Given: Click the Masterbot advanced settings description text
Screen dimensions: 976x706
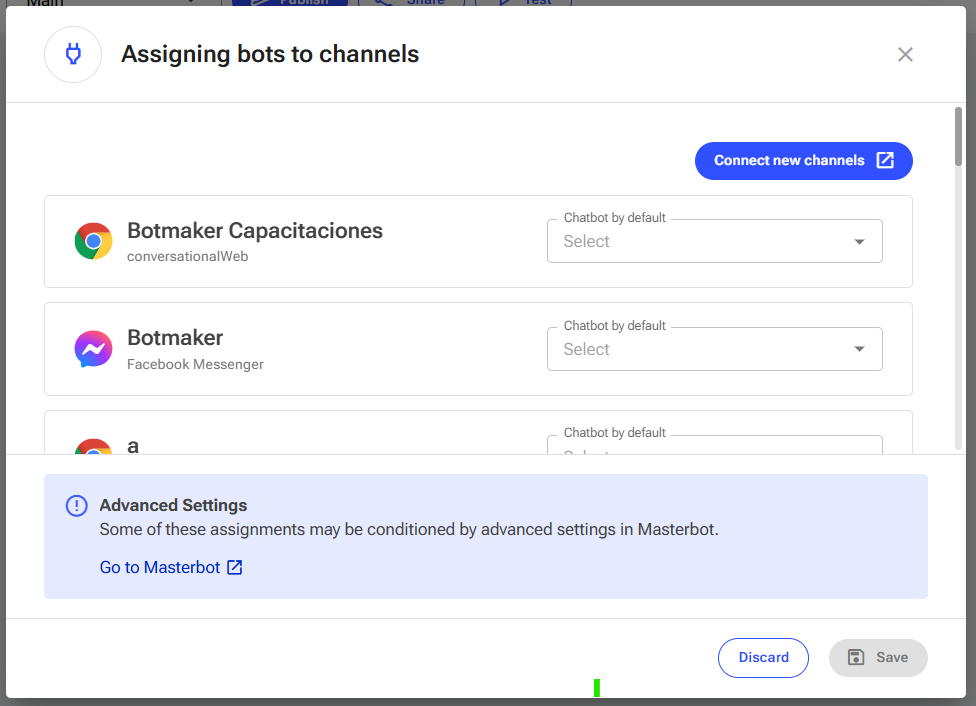Looking at the screenshot, I should [x=409, y=530].
